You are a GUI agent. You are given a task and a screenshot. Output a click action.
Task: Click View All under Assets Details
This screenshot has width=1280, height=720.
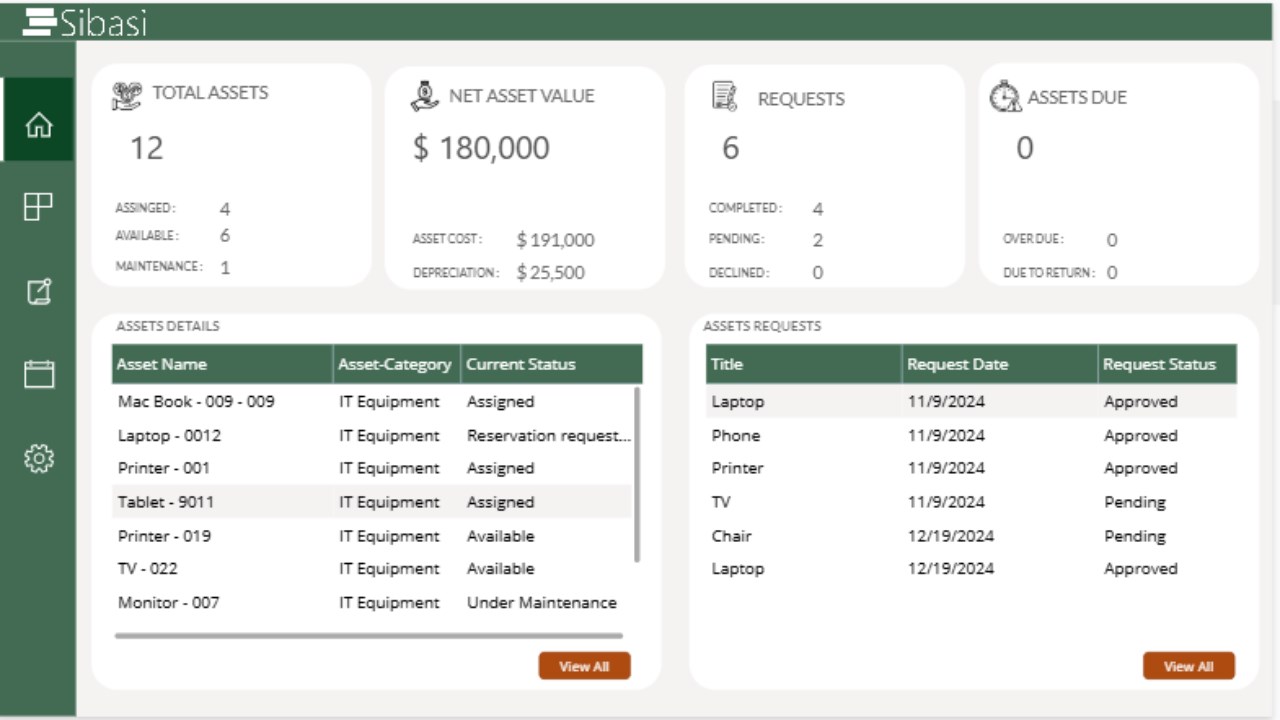[x=584, y=666]
